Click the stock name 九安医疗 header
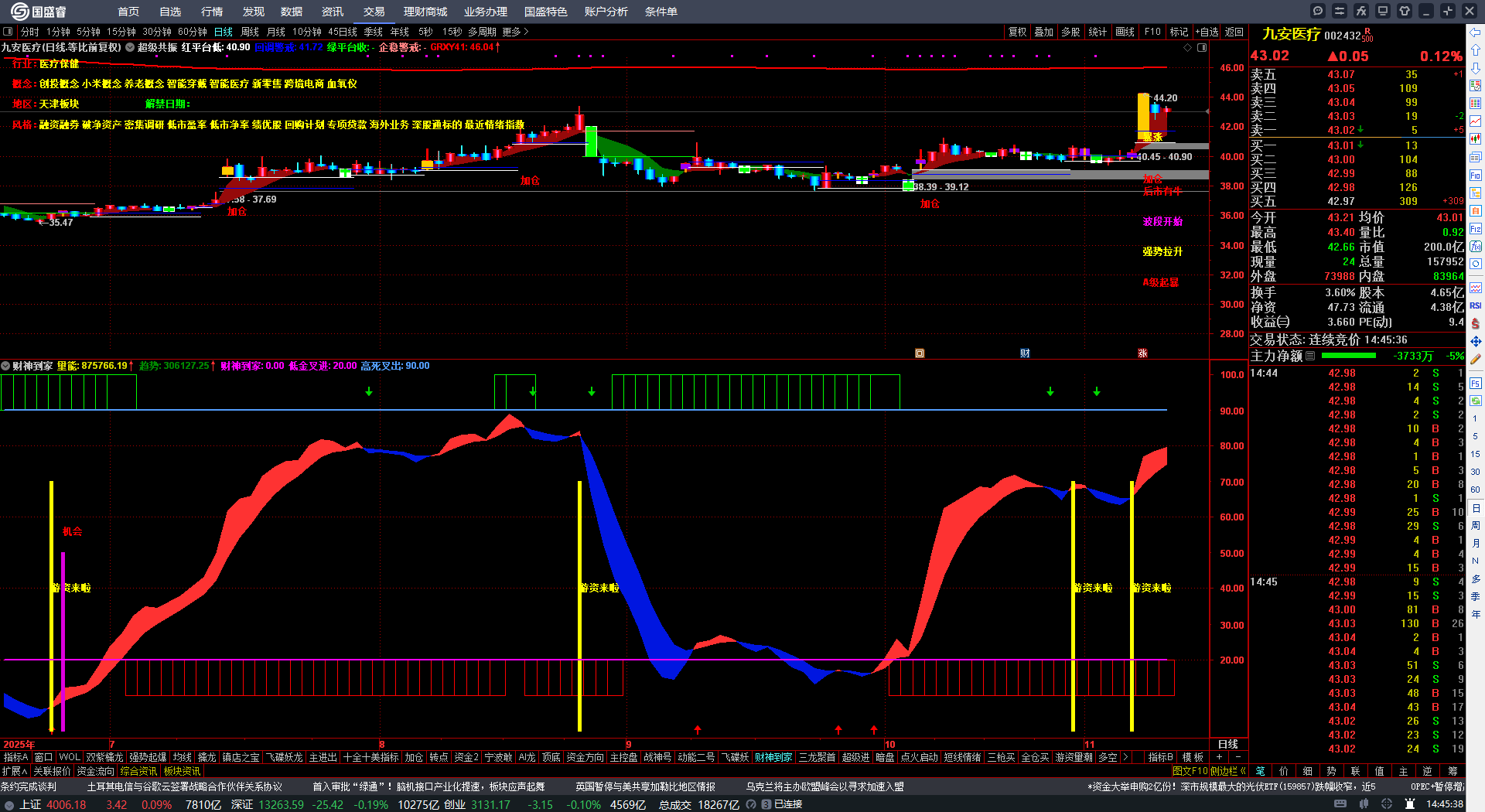 1291,34
